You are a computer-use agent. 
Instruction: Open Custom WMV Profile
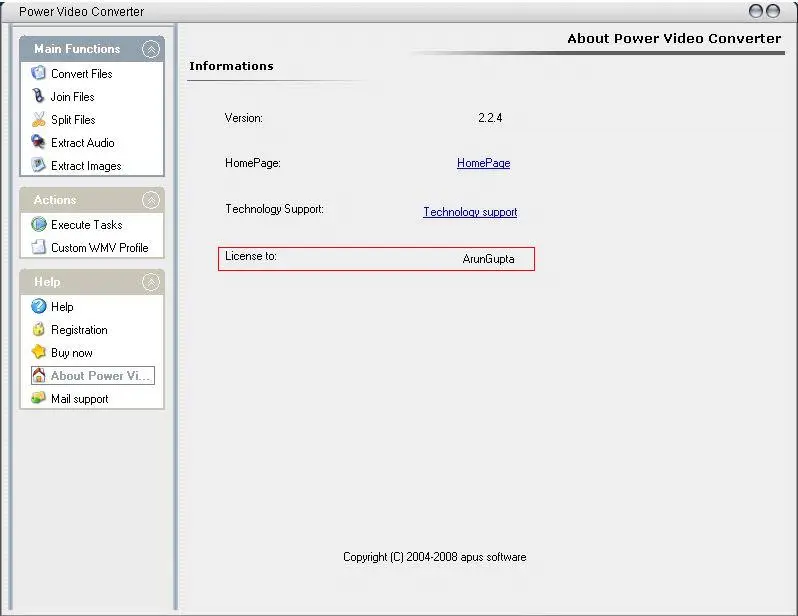coord(100,248)
